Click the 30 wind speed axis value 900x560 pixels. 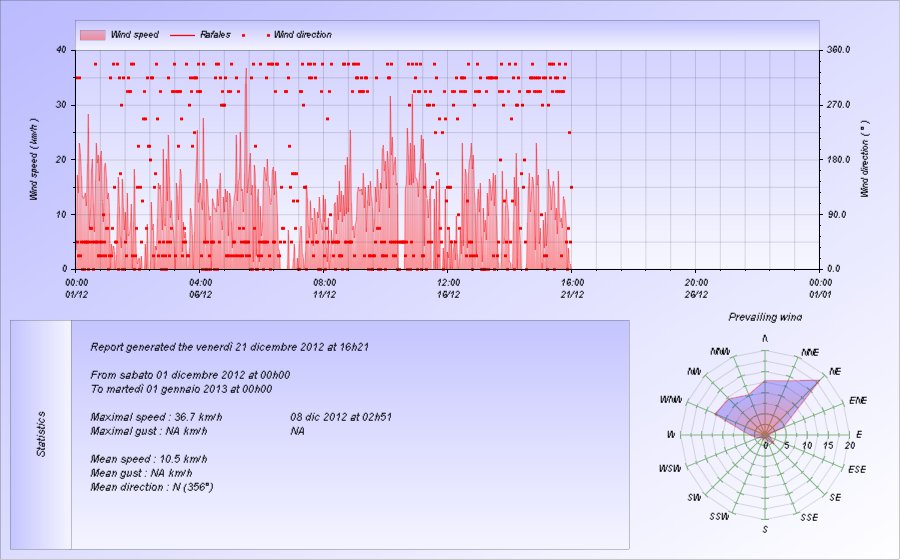(x=61, y=105)
